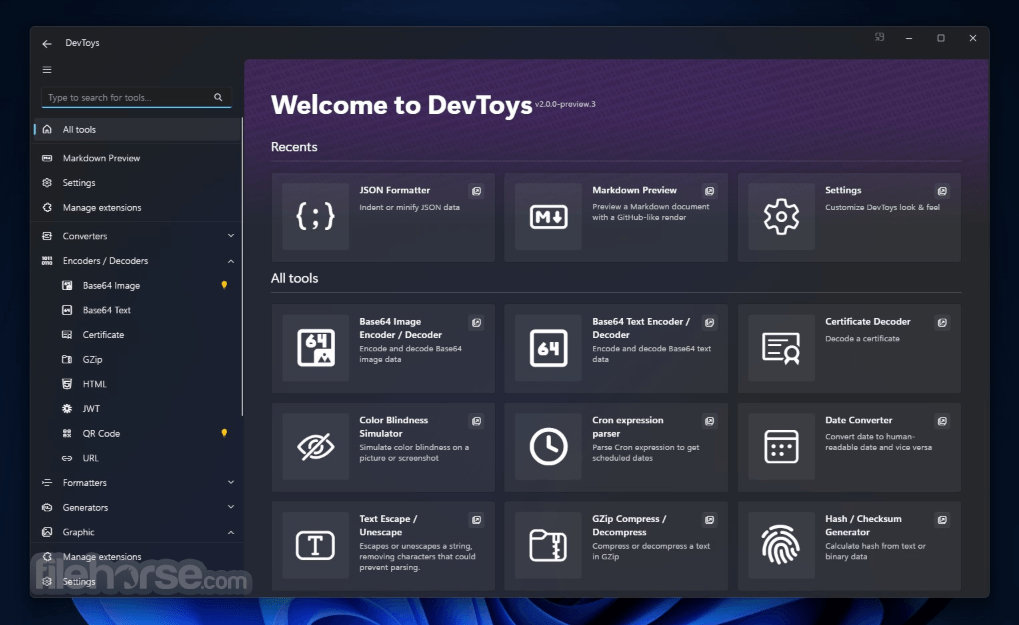Screen dimensions: 1019x625
Task: Select HTML in the sidebar tree
Action: click(137, 384)
